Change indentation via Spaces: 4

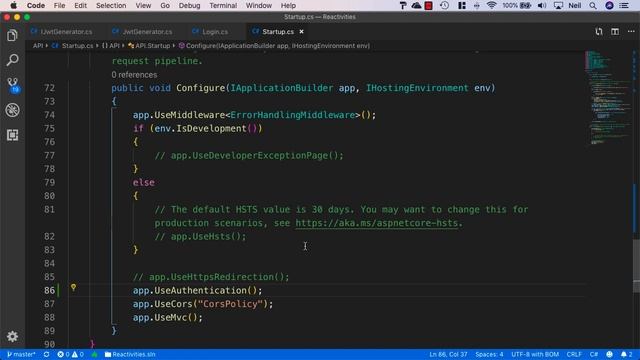coord(489,354)
